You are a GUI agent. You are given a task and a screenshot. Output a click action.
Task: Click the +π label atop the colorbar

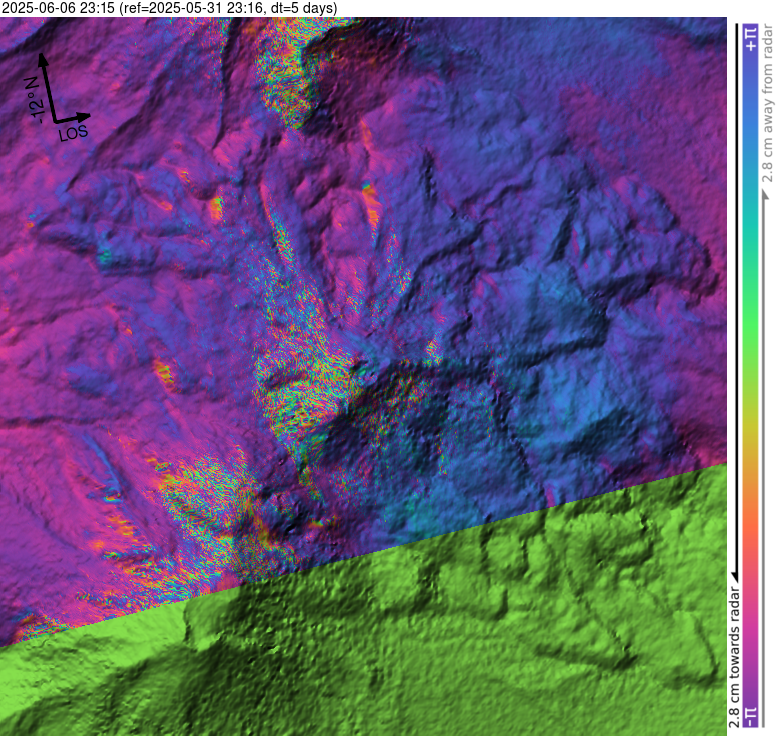click(751, 39)
